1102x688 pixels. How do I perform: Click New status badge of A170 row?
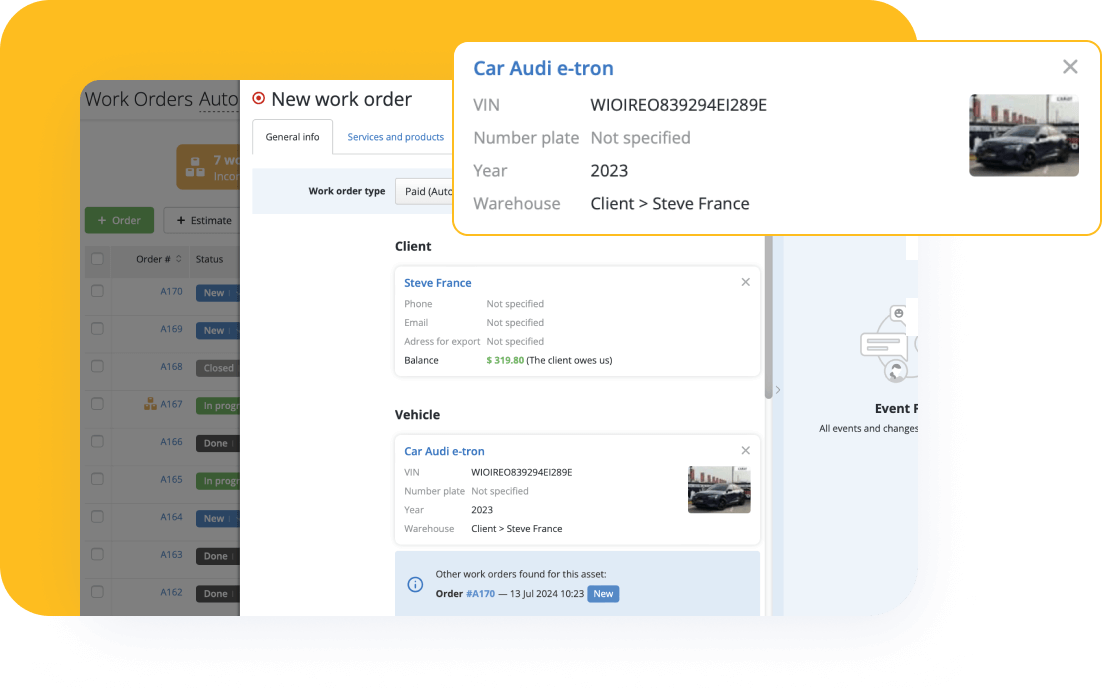[218, 293]
